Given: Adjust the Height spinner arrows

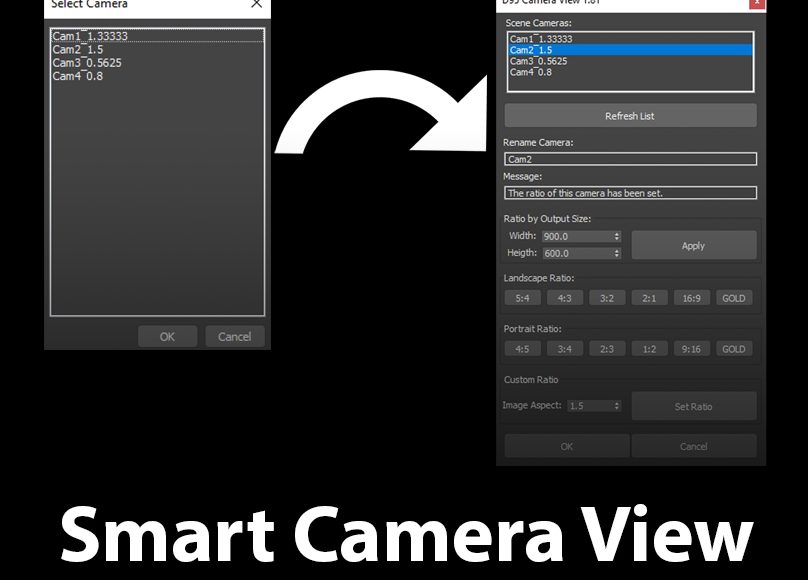Looking at the screenshot, I should click(617, 254).
